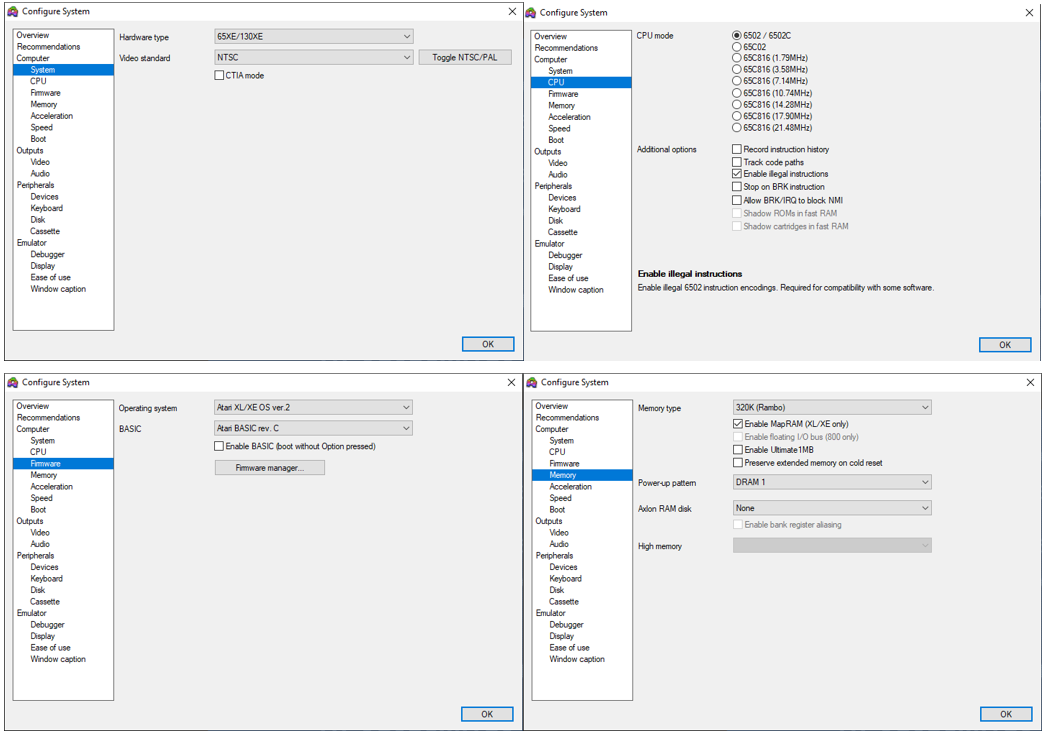Screen dimensions: 1048x736
Task: Select the 65C816 (10.74MHz) option
Action: point(737,93)
